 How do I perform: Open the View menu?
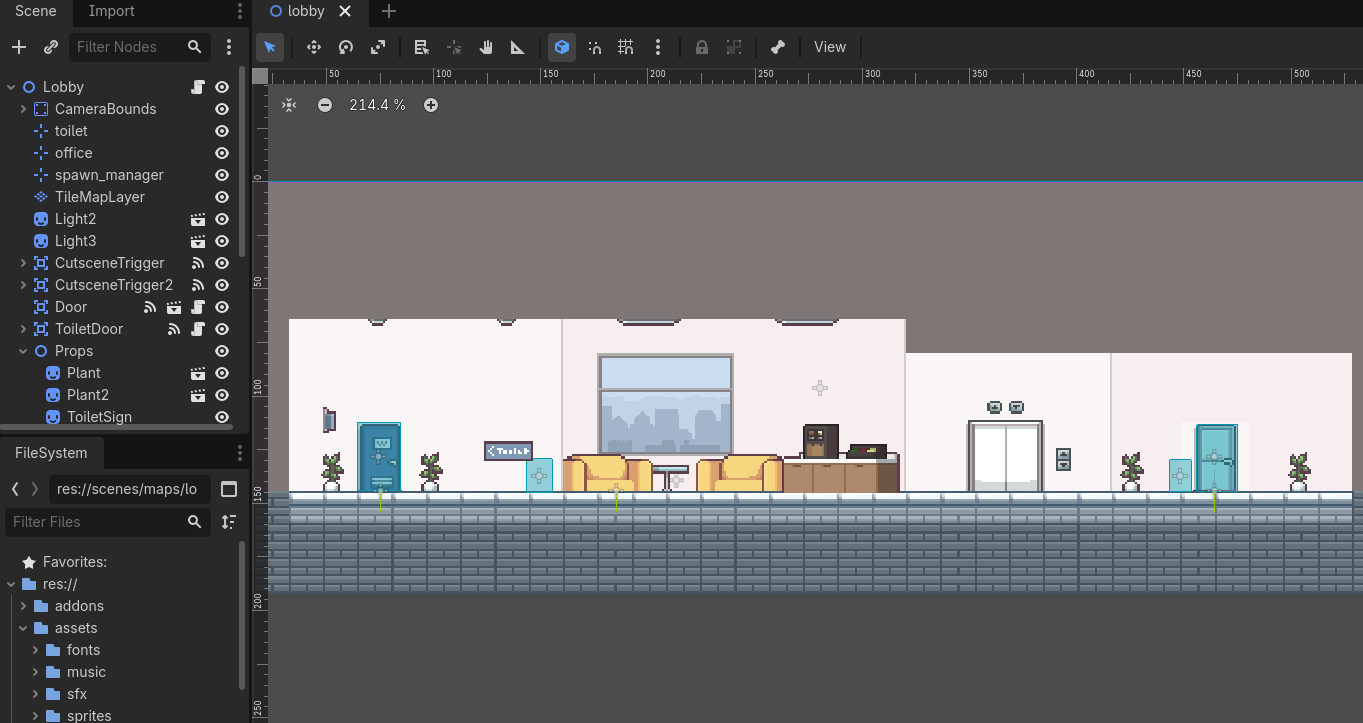[x=830, y=47]
